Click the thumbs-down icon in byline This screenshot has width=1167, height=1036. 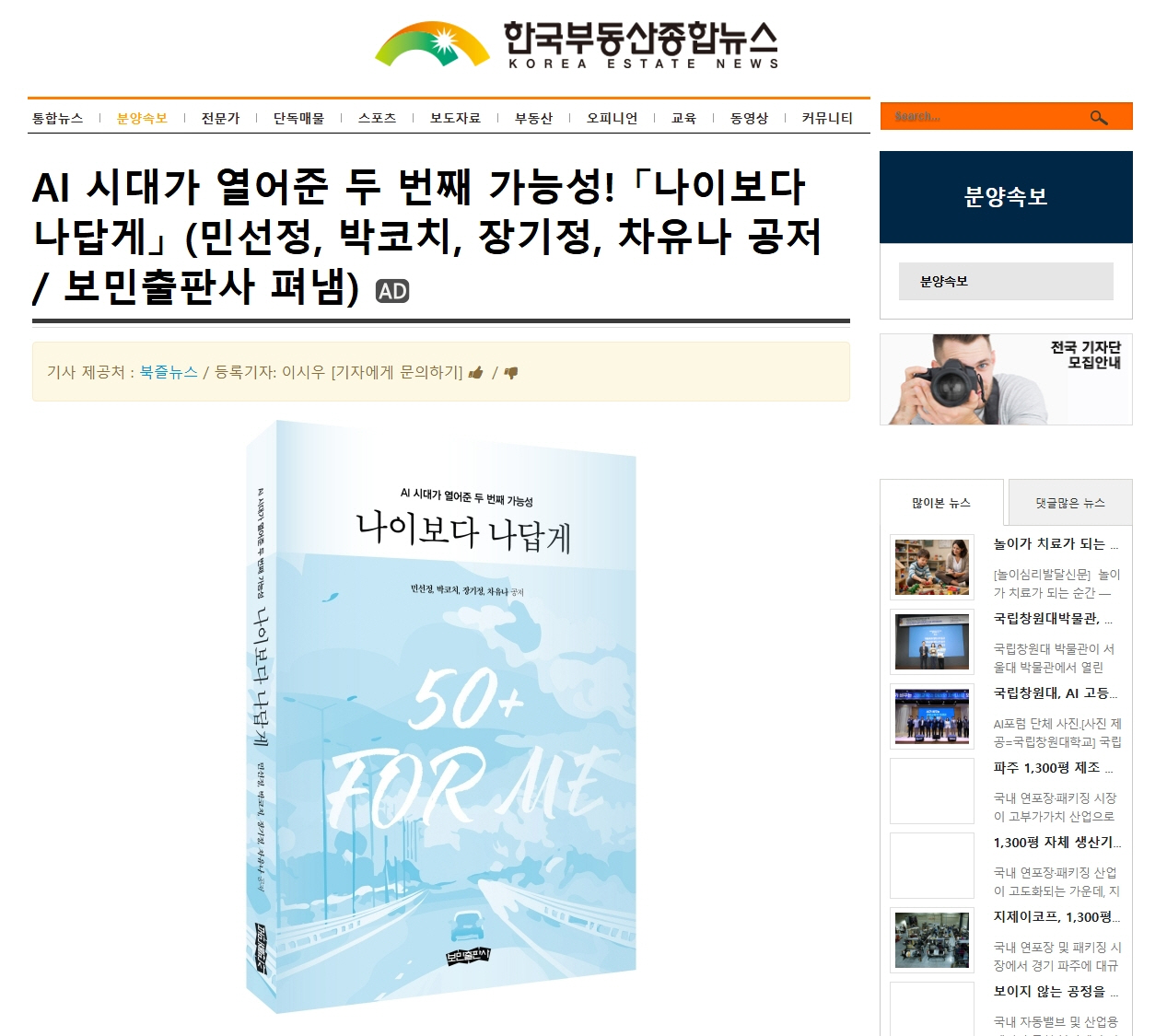click(x=510, y=373)
